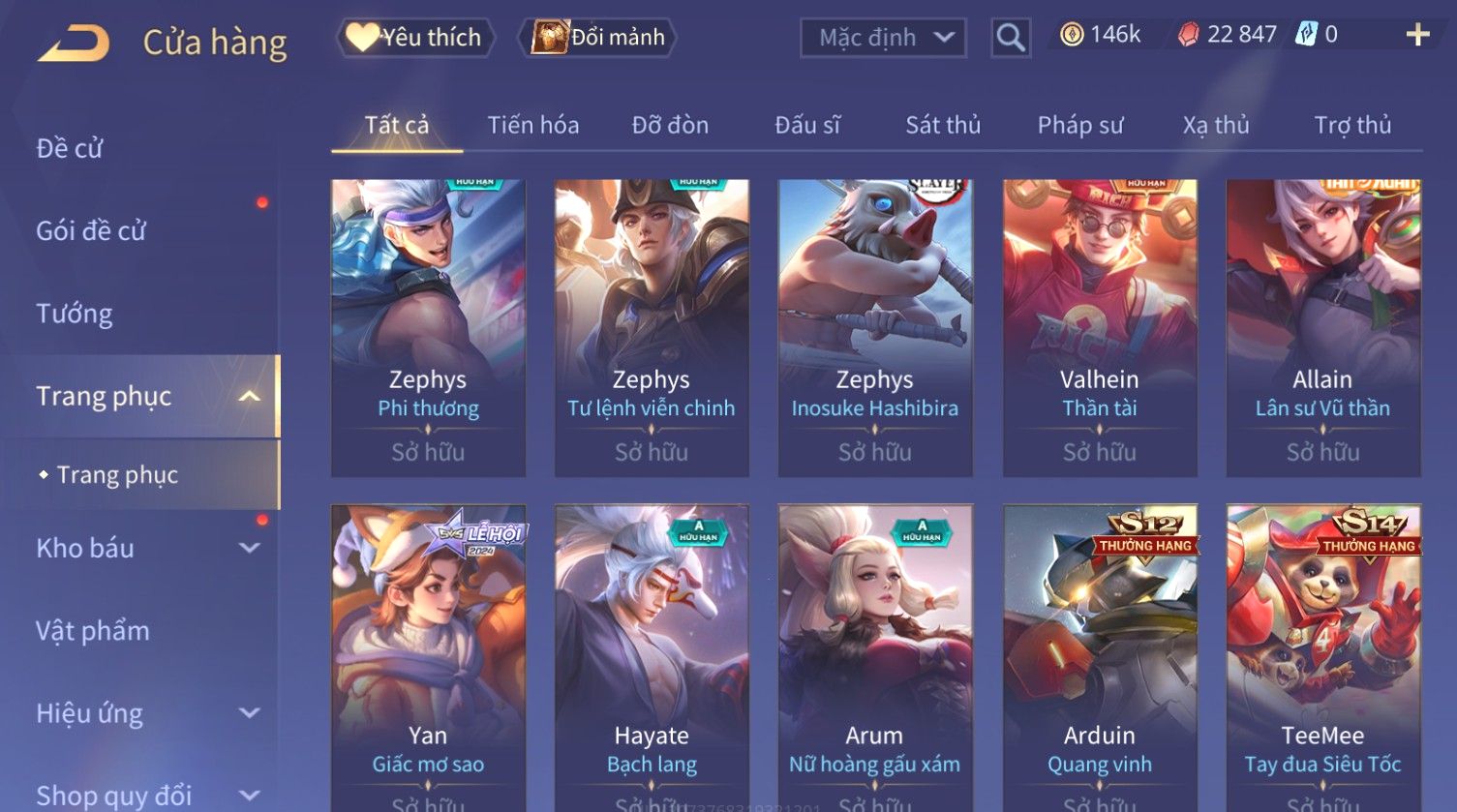Switch to the Sát thủ tab
The width and height of the screenshot is (1457, 812).
click(943, 125)
